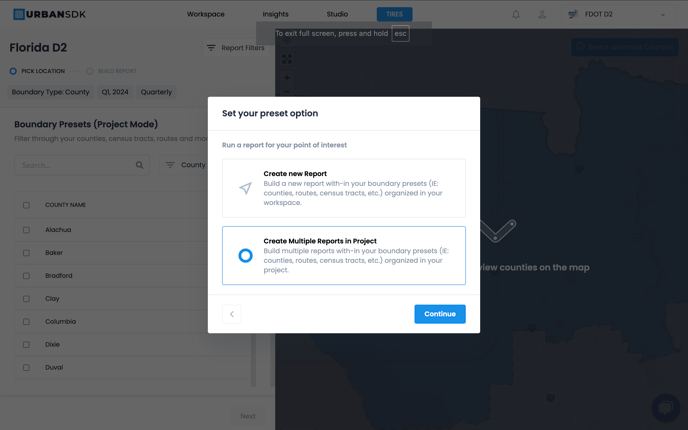Open the user profile icon
This screenshot has height=430, width=688.
(x=542, y=14)
